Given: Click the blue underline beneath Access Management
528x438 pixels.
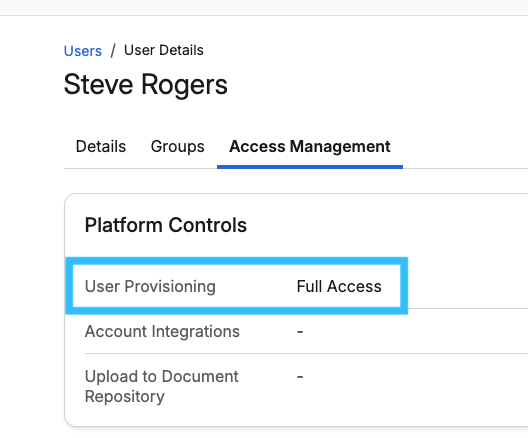Looking at the screenshot, I should click(310, 167).
